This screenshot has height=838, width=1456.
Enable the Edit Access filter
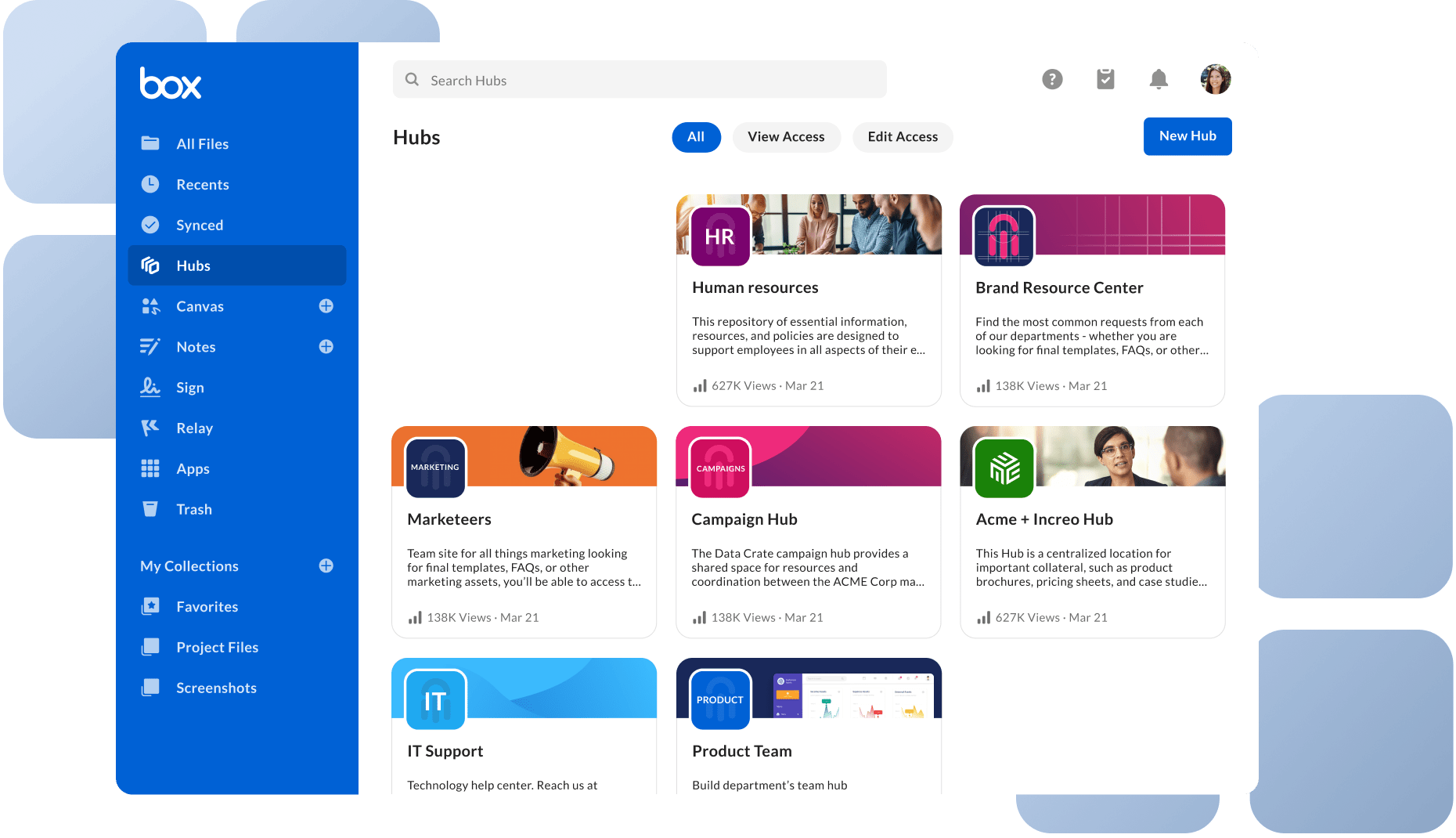click(903, 137)
